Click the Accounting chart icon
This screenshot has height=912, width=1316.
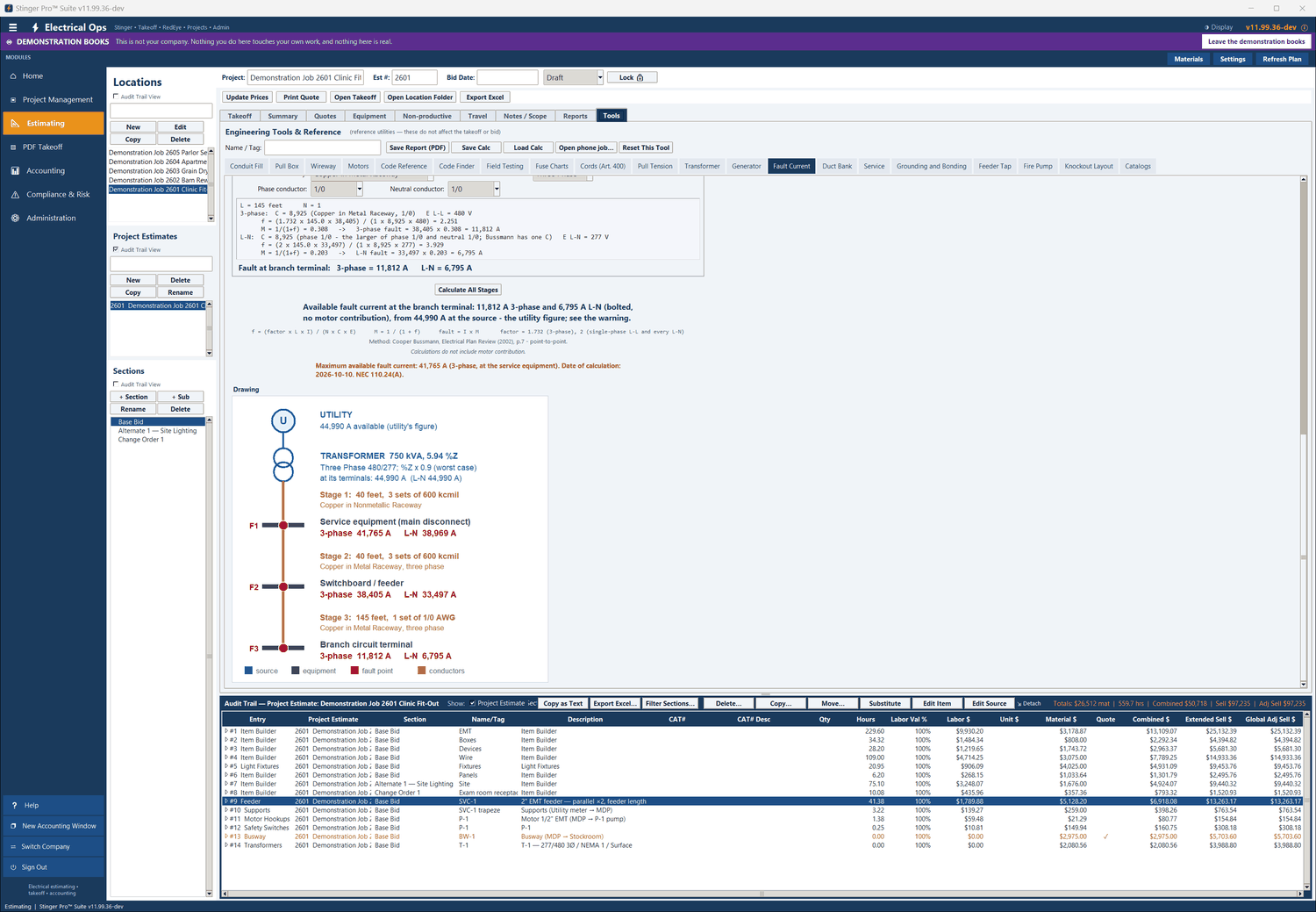pos(15,171)
